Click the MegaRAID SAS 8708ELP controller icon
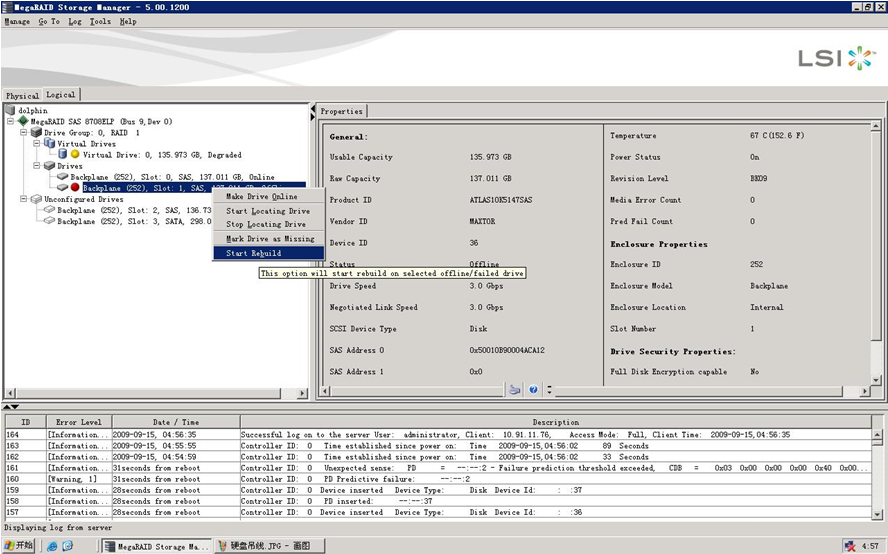Screen dimensions: 888x554 click(23, 121)
